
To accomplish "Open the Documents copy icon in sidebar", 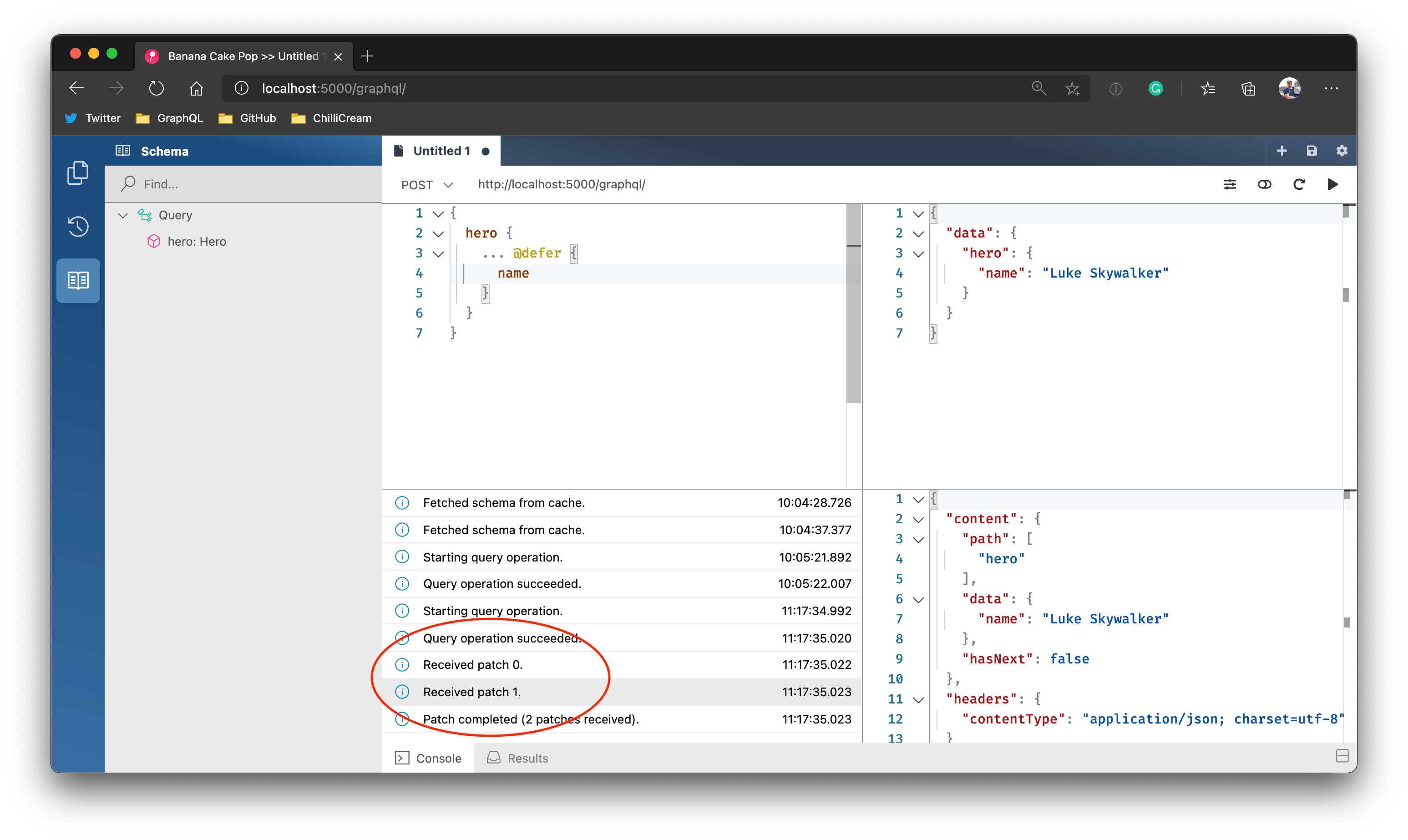I will pyautogui.click(x=78, y=172).
